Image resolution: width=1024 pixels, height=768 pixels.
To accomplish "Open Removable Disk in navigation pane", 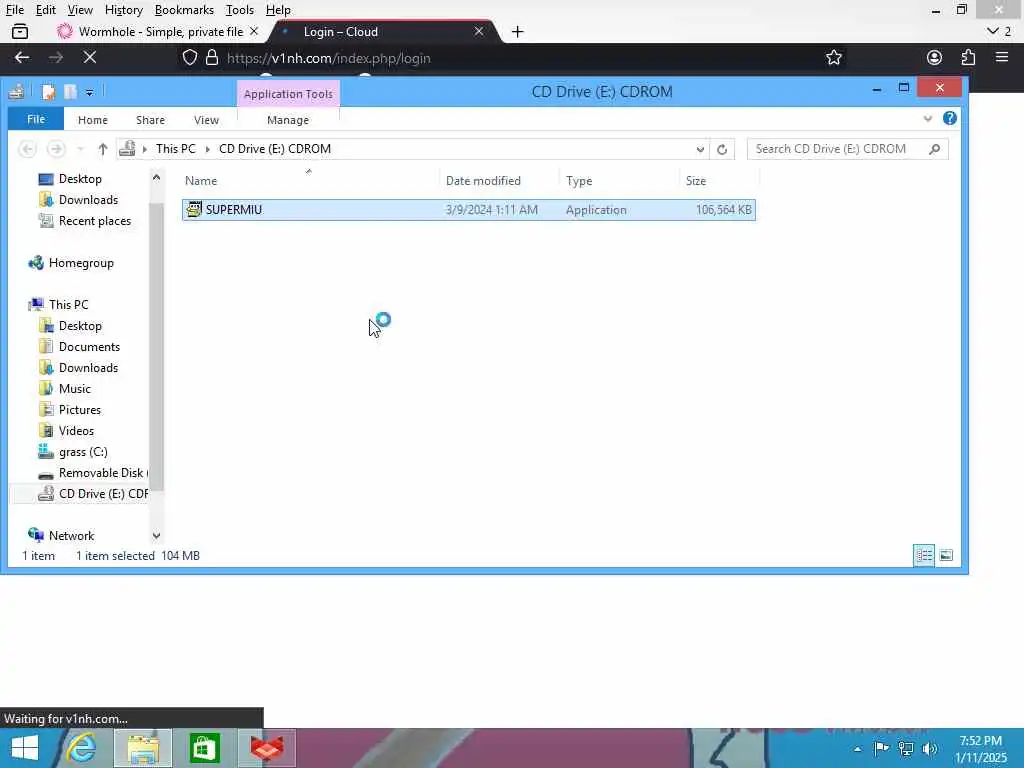I will click(x=93, y=473).
